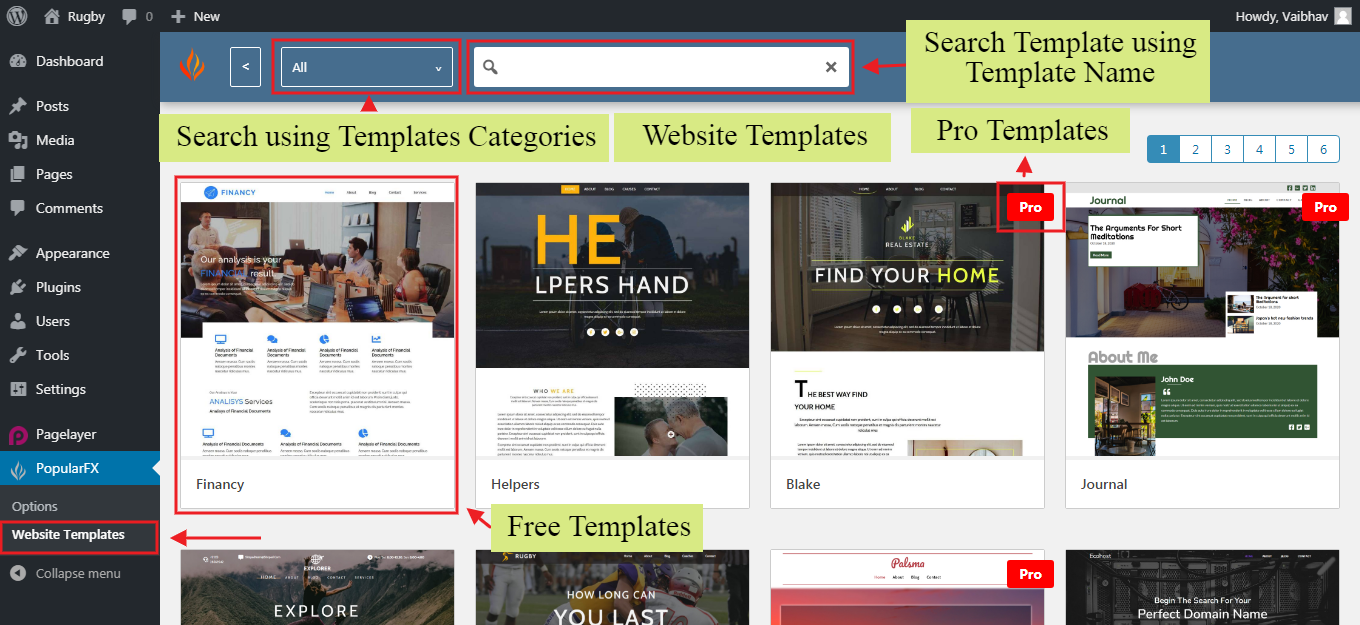
Task: Go to pagination page 1
Action: point(1163,149)
